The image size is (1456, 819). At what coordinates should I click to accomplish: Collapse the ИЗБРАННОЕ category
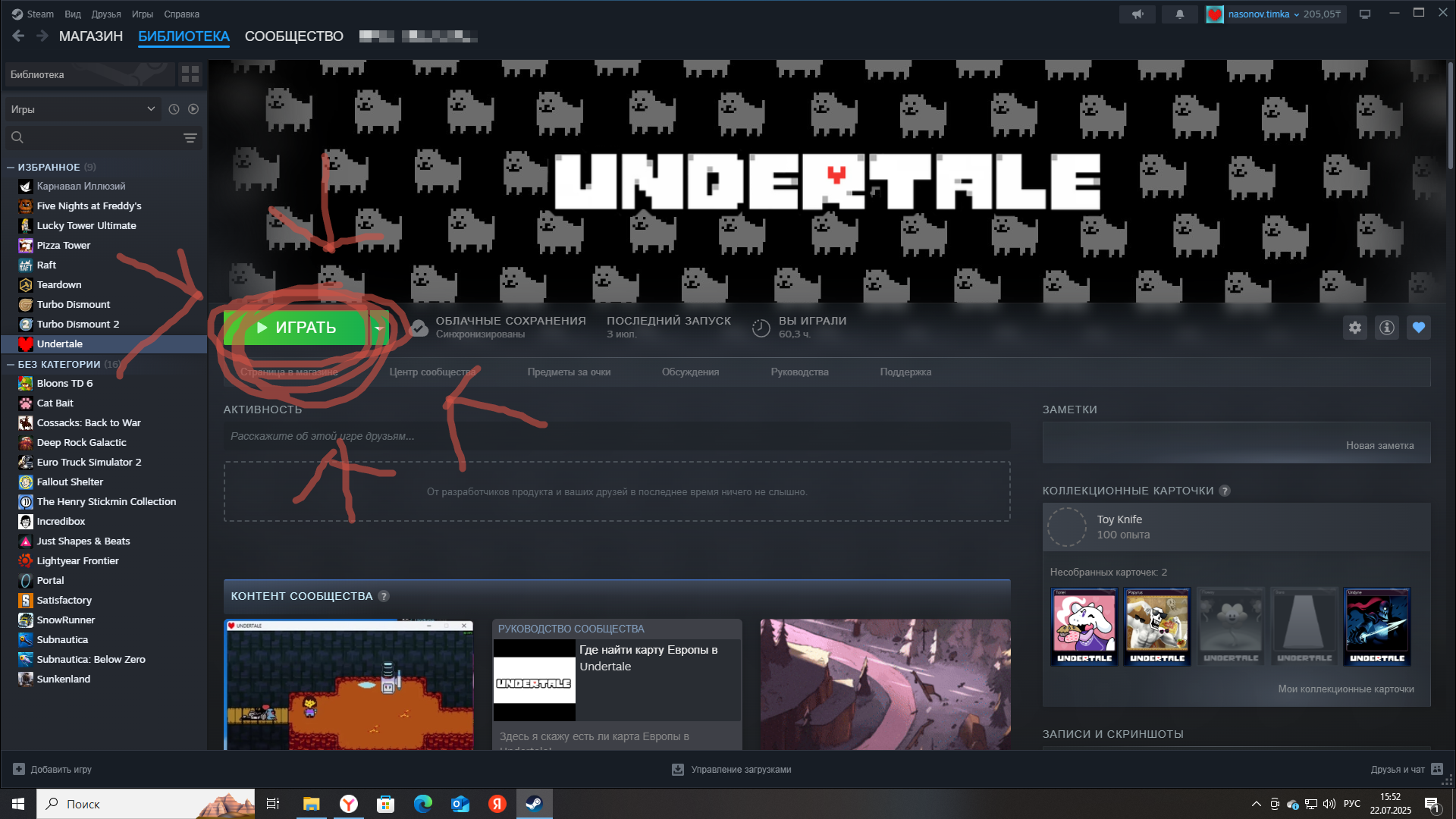(11, 167)
